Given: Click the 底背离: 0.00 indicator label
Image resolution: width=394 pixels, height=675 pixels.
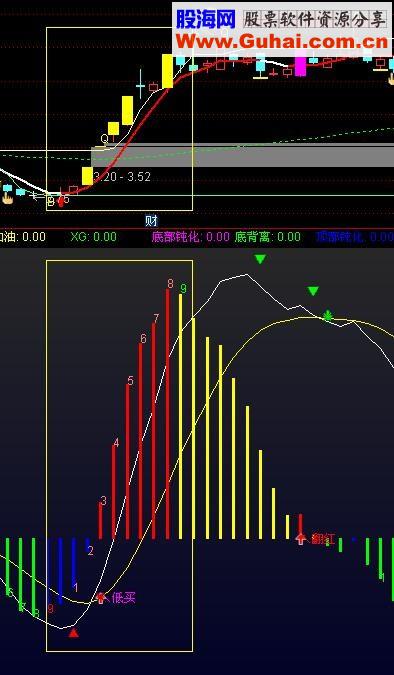Looking at the screenshot, I should (267, 236).
